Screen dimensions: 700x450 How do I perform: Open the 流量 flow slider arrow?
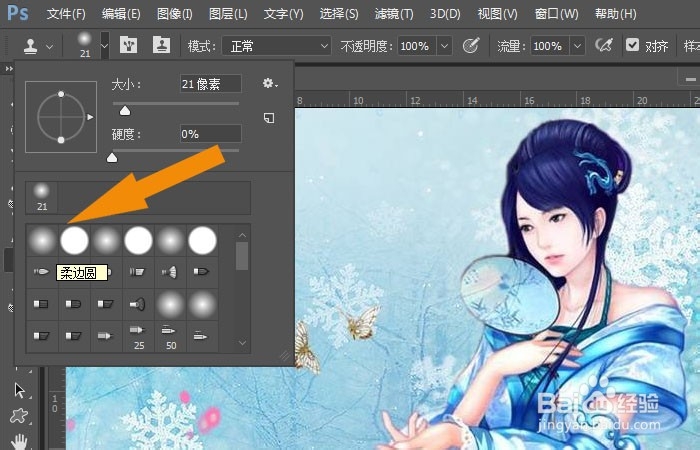click(577, 46)
